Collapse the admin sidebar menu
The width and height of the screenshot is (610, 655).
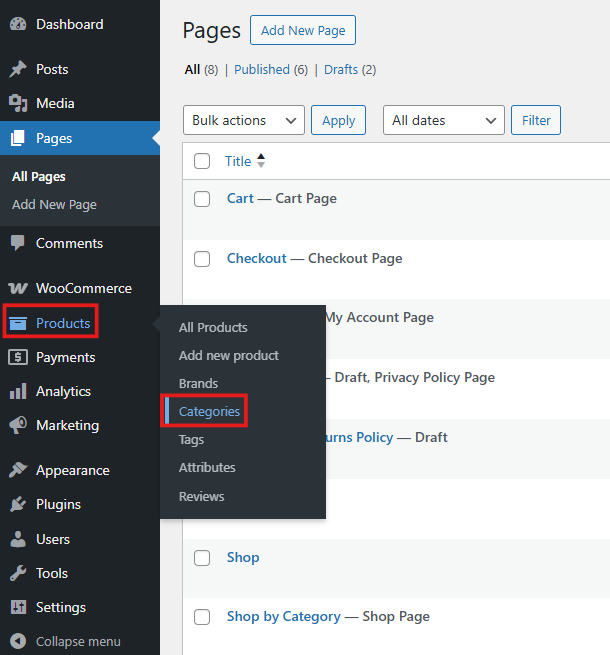tap(78, 642)
